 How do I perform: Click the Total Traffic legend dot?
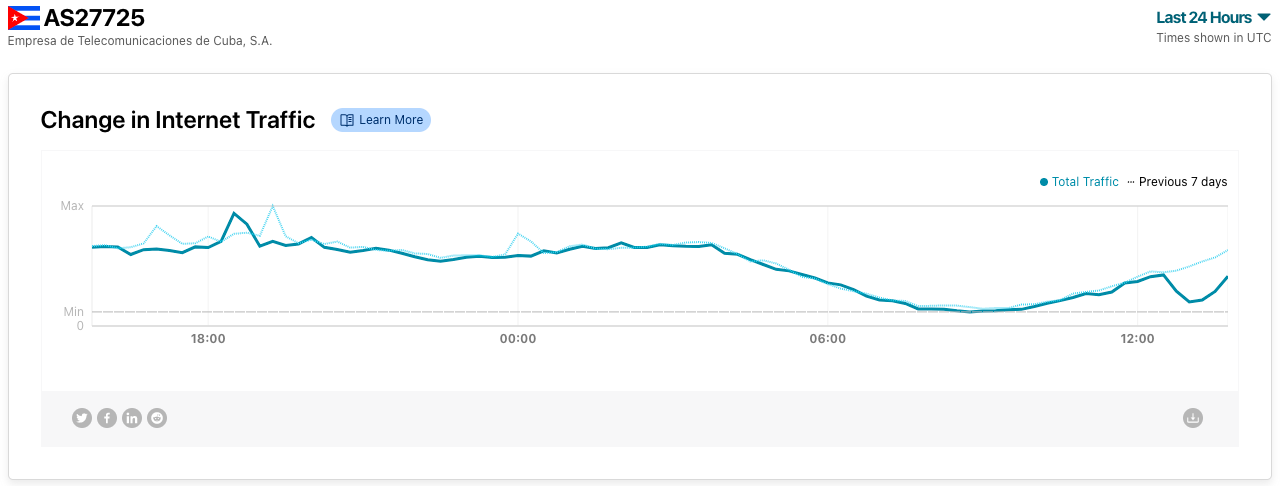[x=1044, y=182]
